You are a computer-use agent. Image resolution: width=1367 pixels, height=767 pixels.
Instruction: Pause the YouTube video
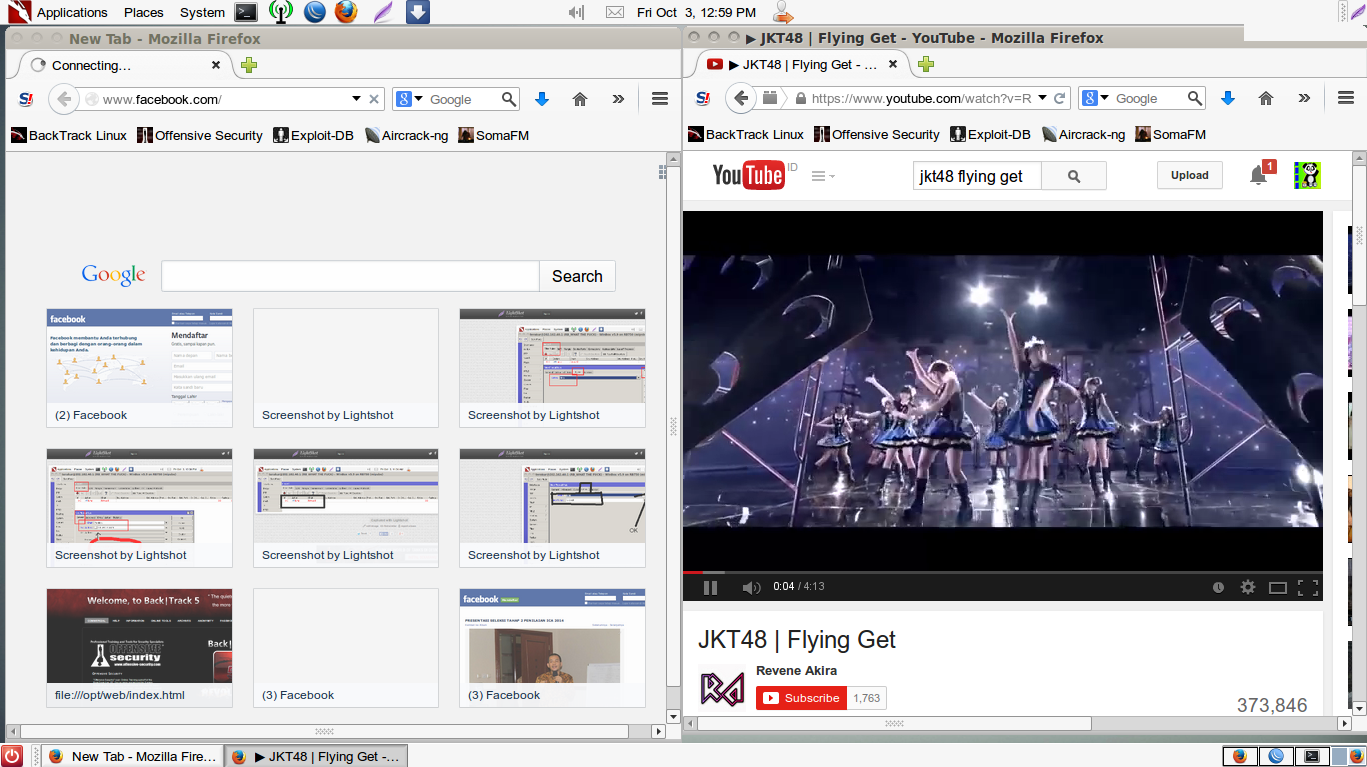click(x=710, y=588)
